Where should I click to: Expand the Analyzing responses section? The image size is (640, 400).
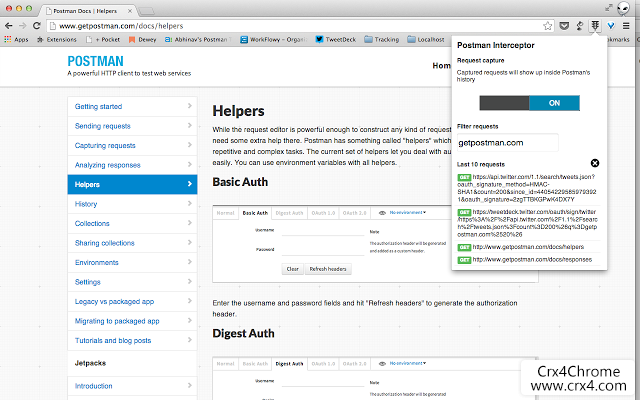(x=132, y=165)
